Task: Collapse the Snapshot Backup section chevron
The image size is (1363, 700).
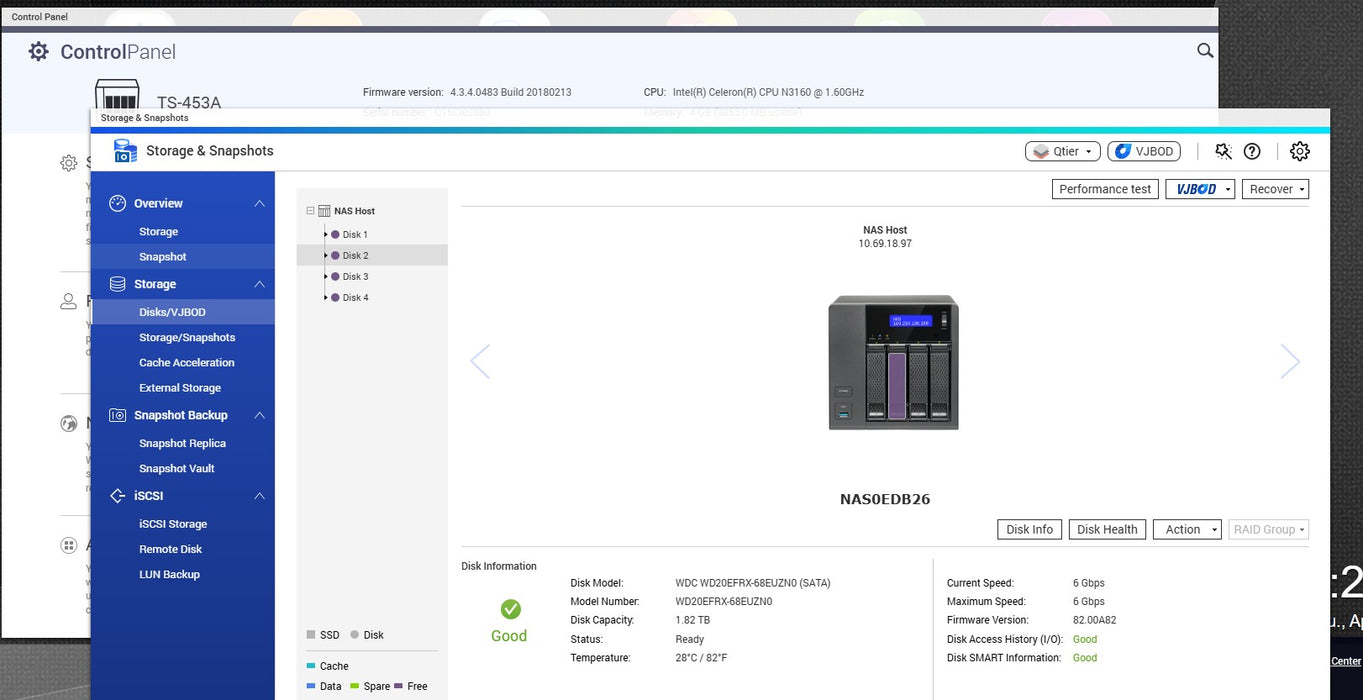Action: 259,415
